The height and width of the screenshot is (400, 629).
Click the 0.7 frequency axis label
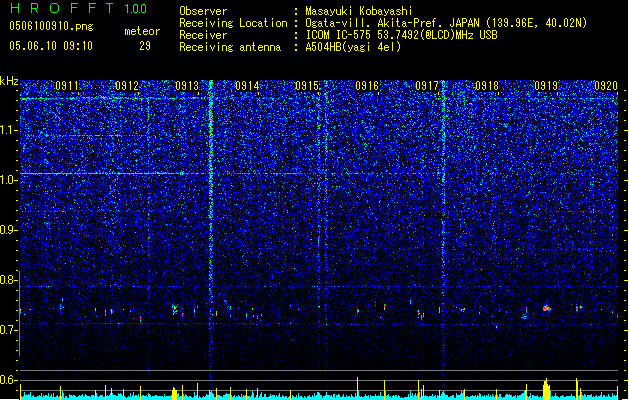[9, 330]
